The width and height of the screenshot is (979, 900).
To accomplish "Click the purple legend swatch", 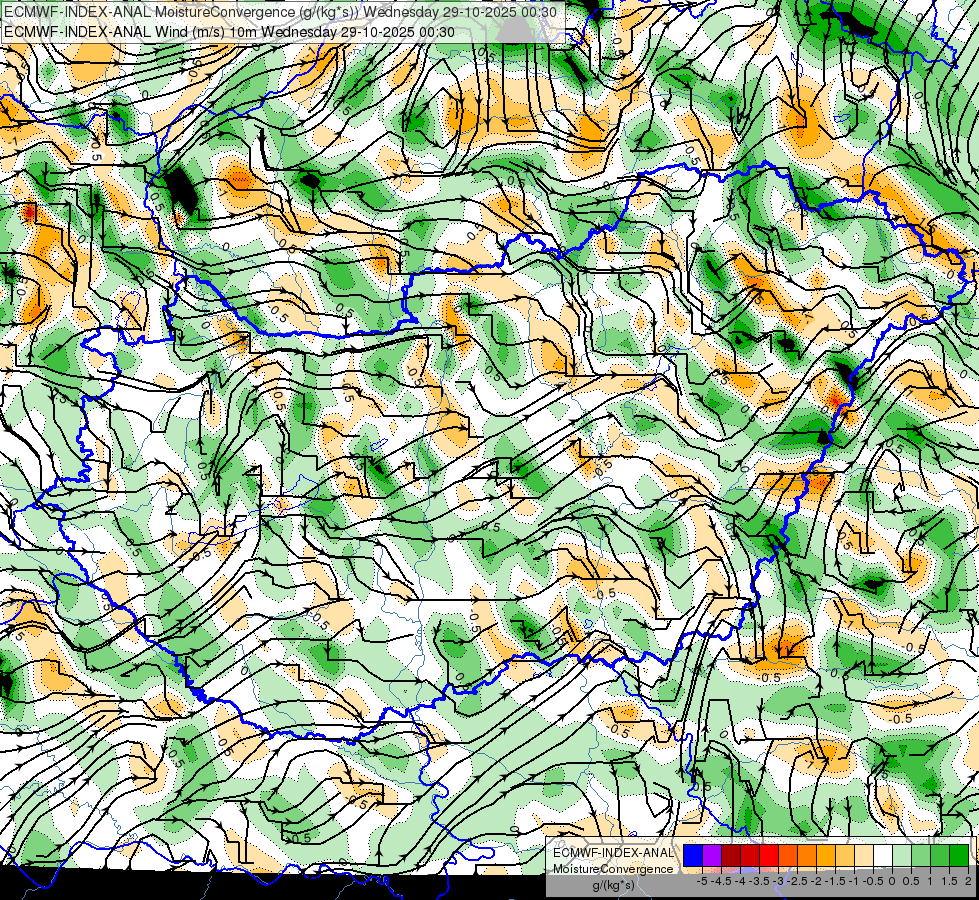I will tap(712, 856).
